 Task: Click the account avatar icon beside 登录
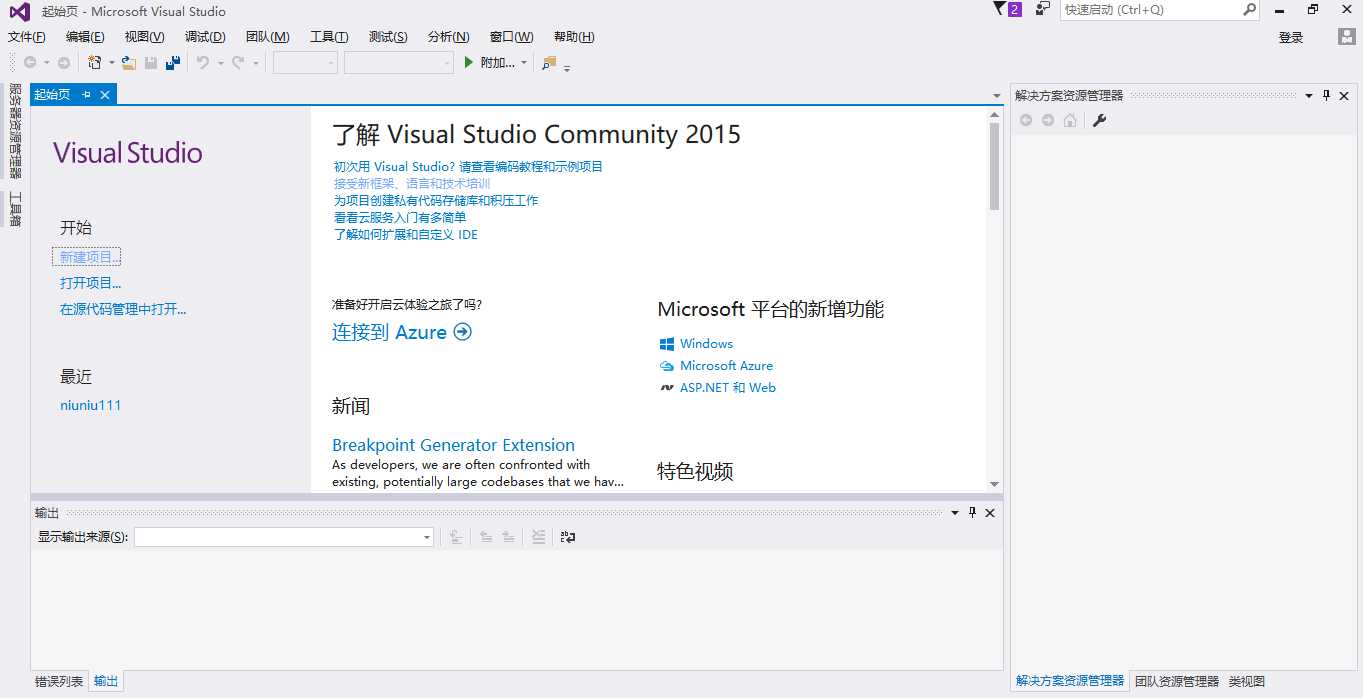[x=1347, y=37]
